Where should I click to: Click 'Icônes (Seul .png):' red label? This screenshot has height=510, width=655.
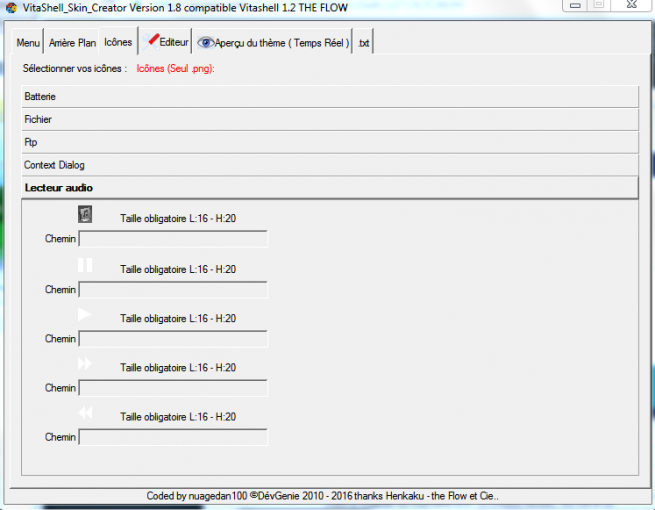(175, 69)
